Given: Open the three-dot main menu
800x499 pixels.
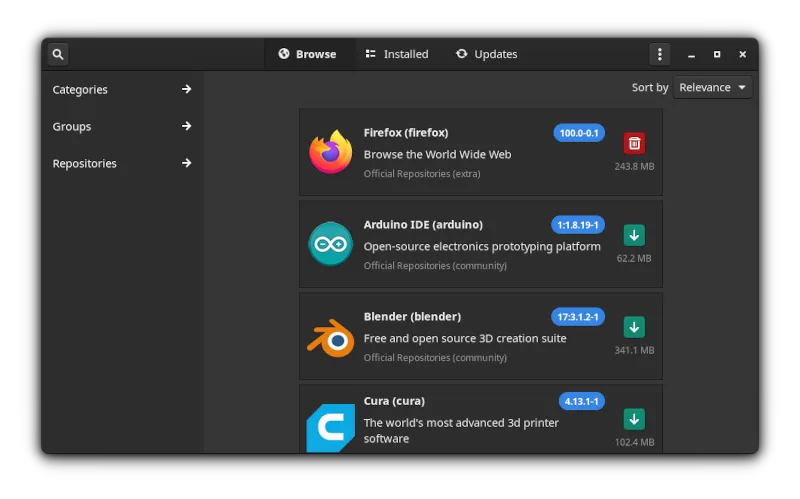Looking at the screenshot, I should pyautogui.click(x=659, y=54).
